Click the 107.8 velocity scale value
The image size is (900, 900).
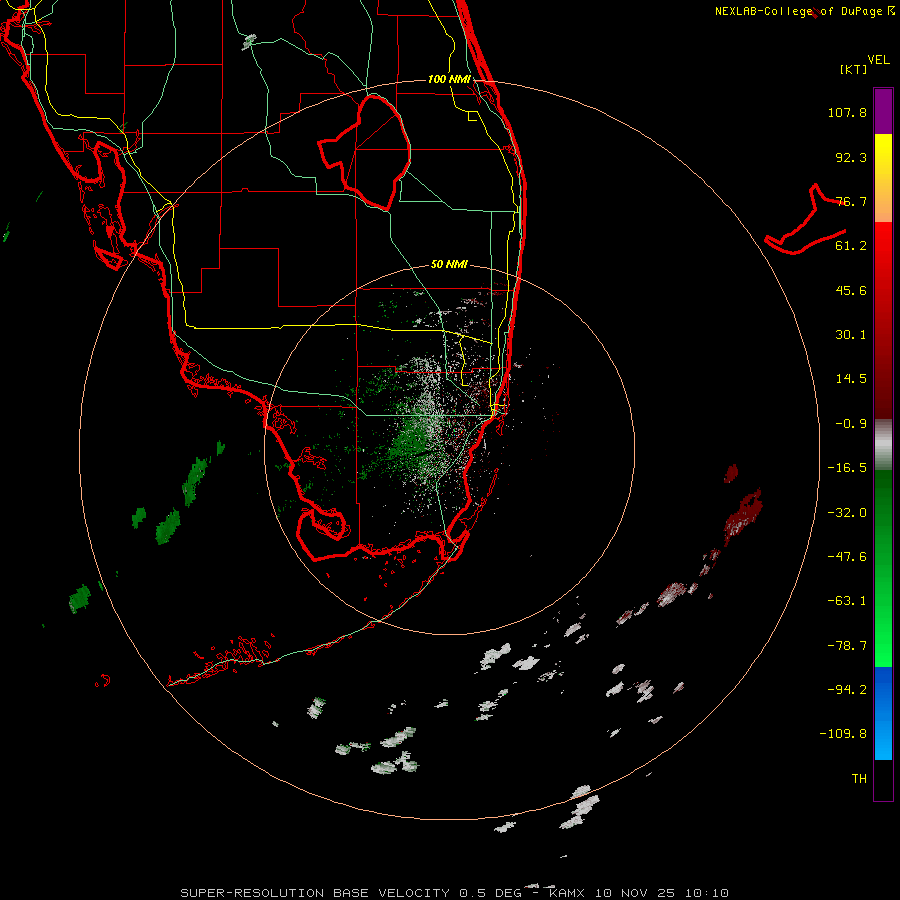coord(847,112)
